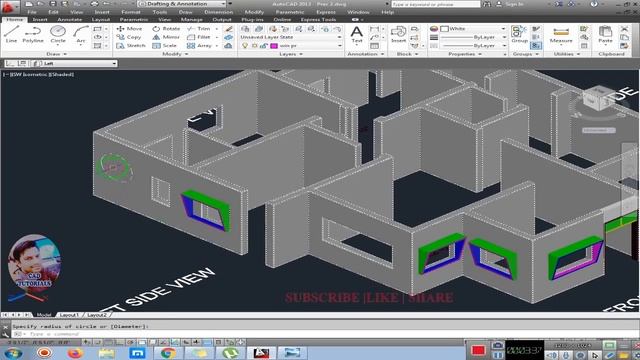Open the File menu

click(32, 12)
